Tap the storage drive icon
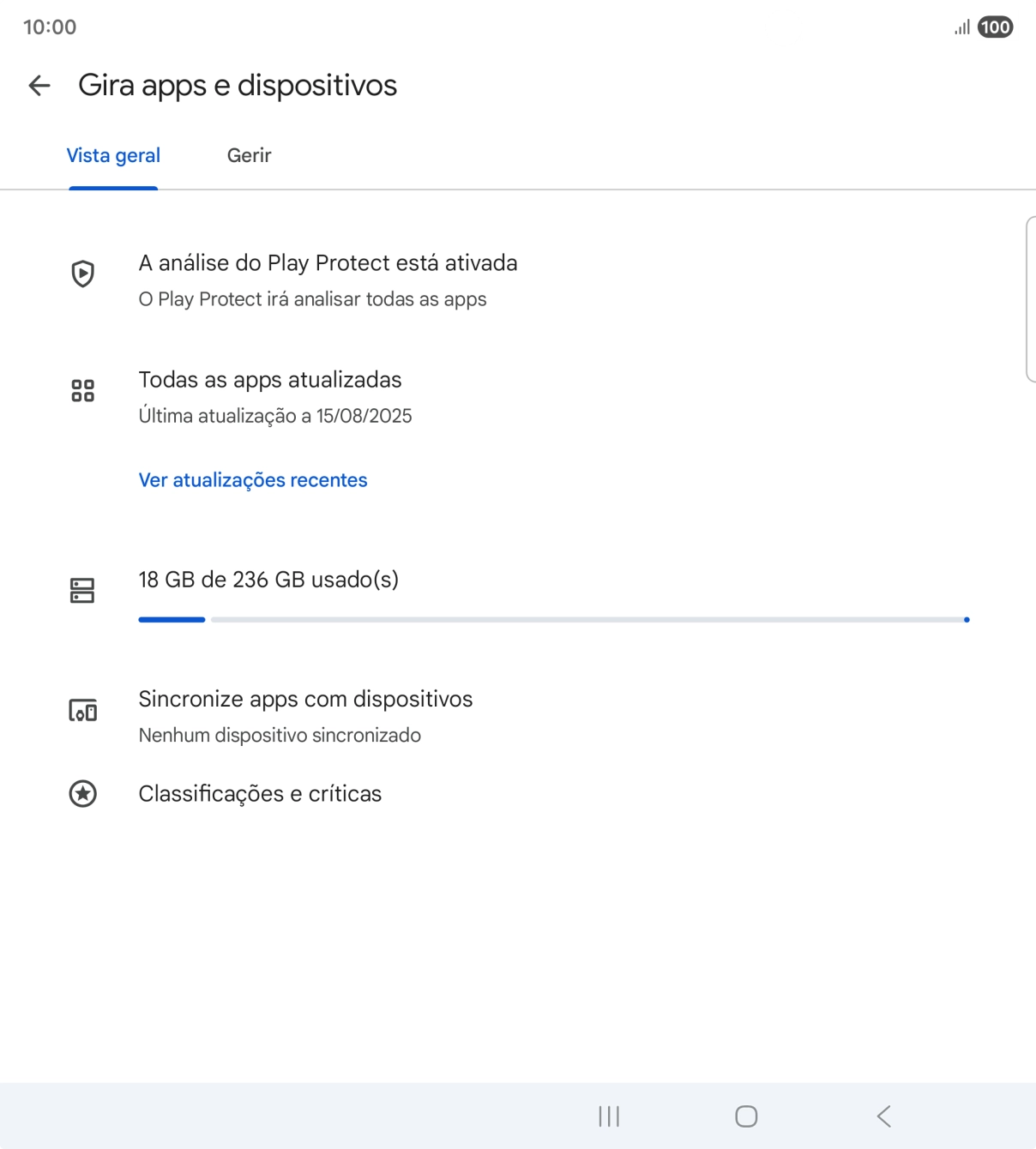The width and height of the screenshot is (1036, 1149). click(x=83, y=590)
